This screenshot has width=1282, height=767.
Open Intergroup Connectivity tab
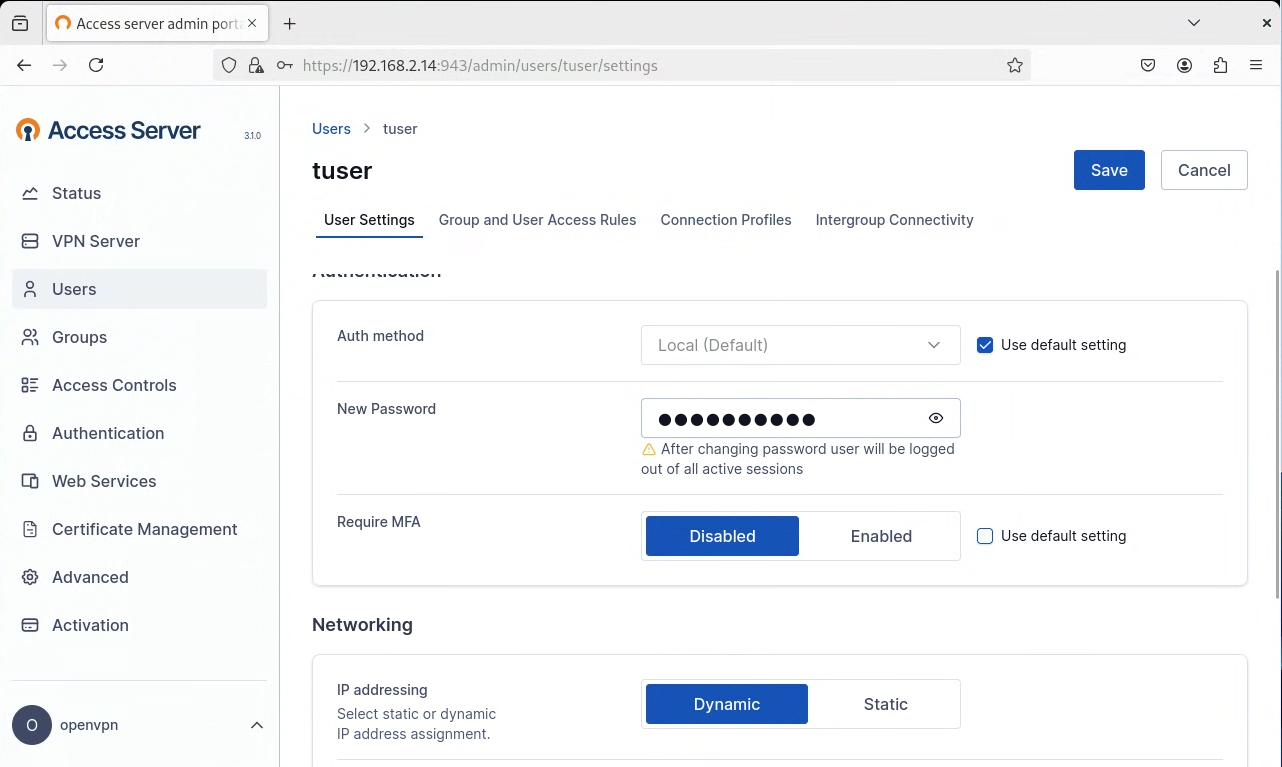pyautogui.click(x=894, y=220)
